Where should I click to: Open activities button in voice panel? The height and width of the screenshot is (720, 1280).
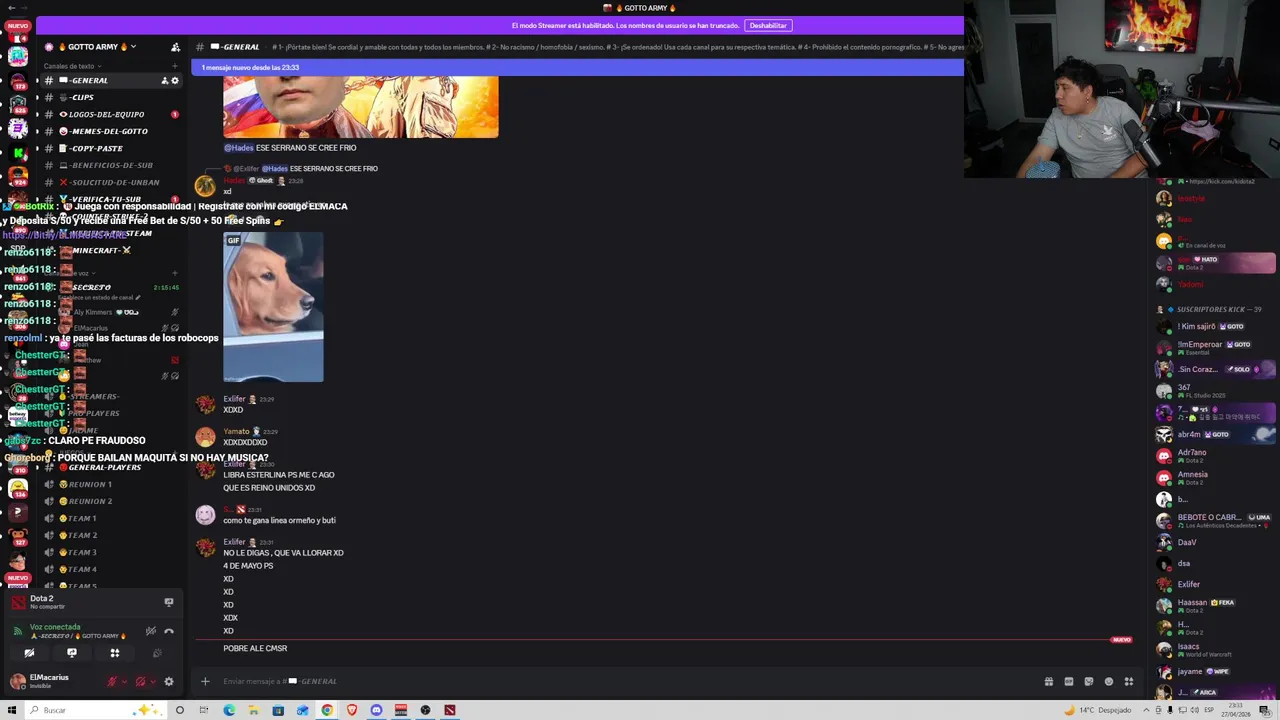pos(115,653)
